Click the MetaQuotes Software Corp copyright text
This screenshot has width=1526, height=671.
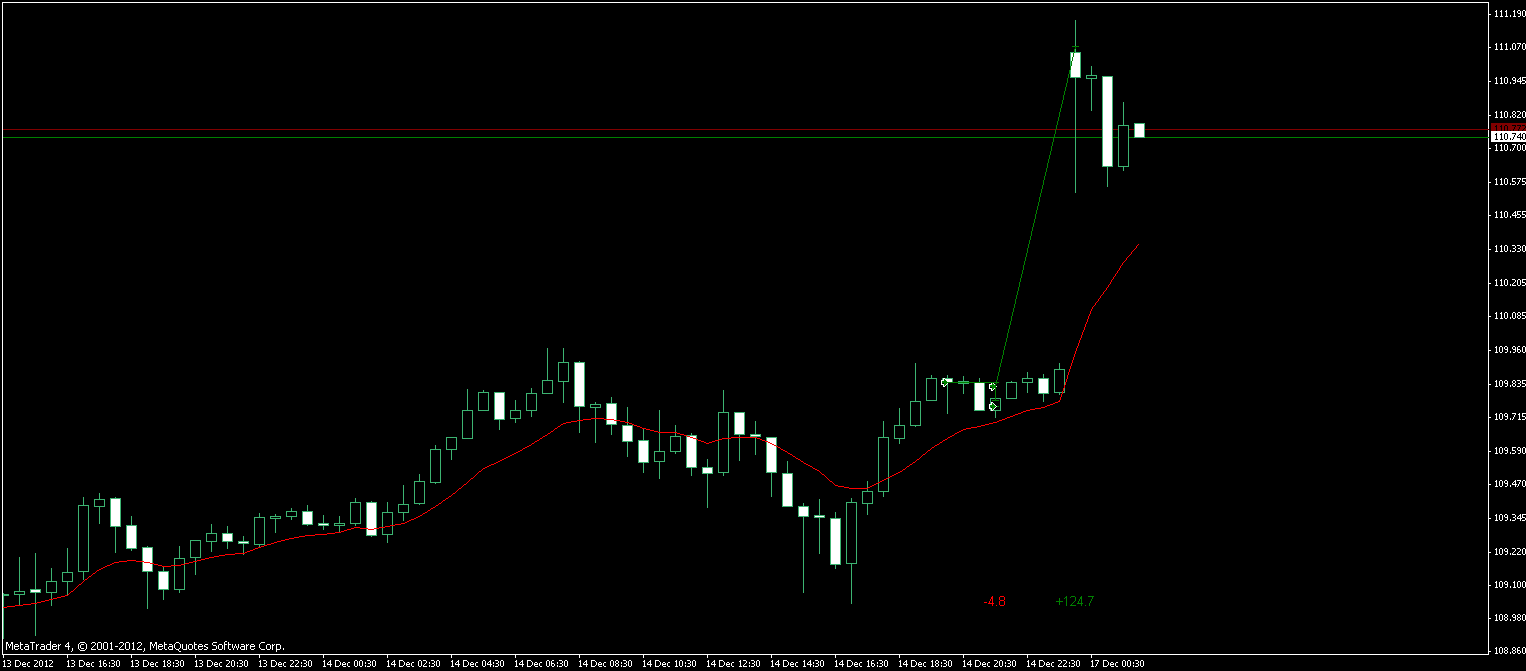[x=145, y=645]
